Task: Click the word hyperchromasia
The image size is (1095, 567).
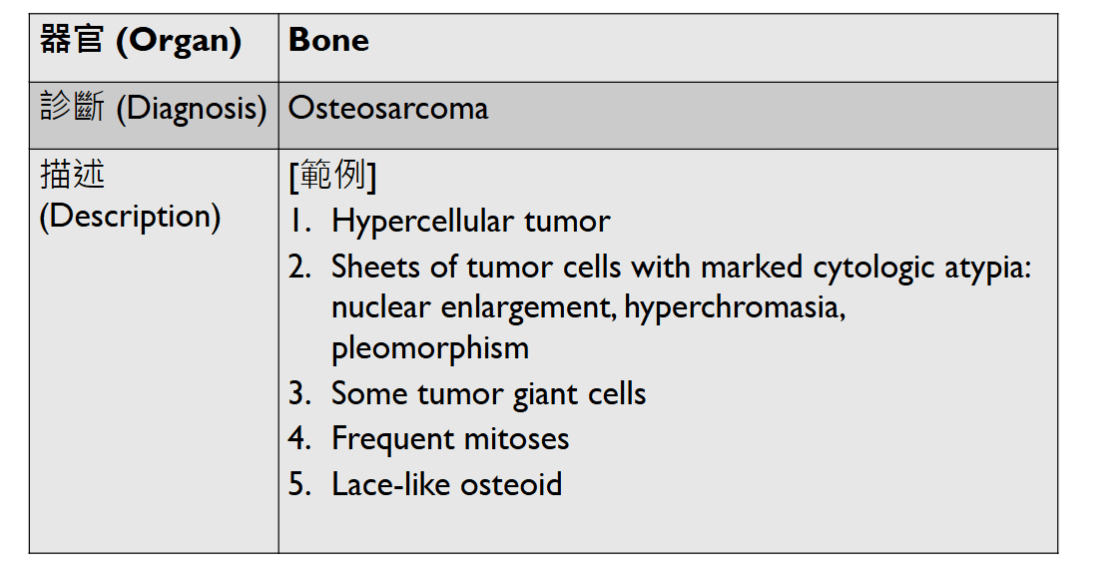Action: (x=734, y=307)
